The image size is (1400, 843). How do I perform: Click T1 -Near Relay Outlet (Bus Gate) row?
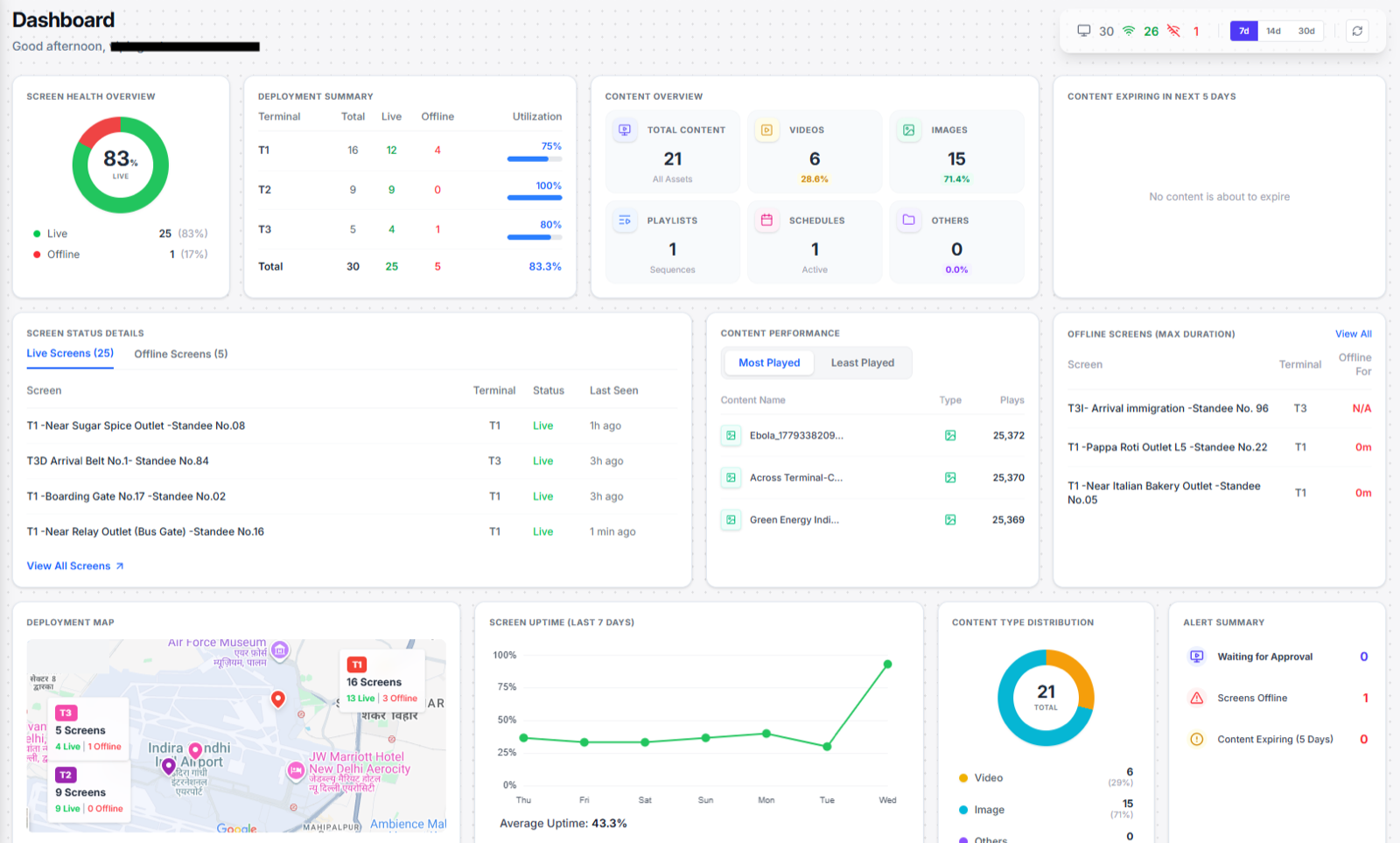(351, 531)
